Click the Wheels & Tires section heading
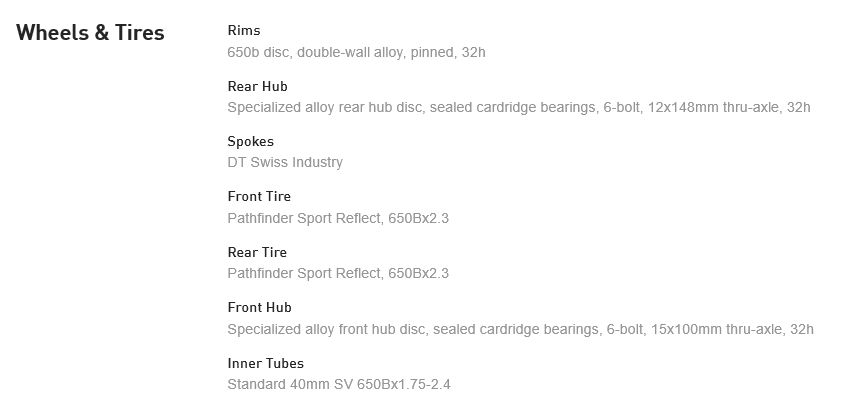Image resolution: width=851 pixels, height=412 pixels. coord(90,33)
